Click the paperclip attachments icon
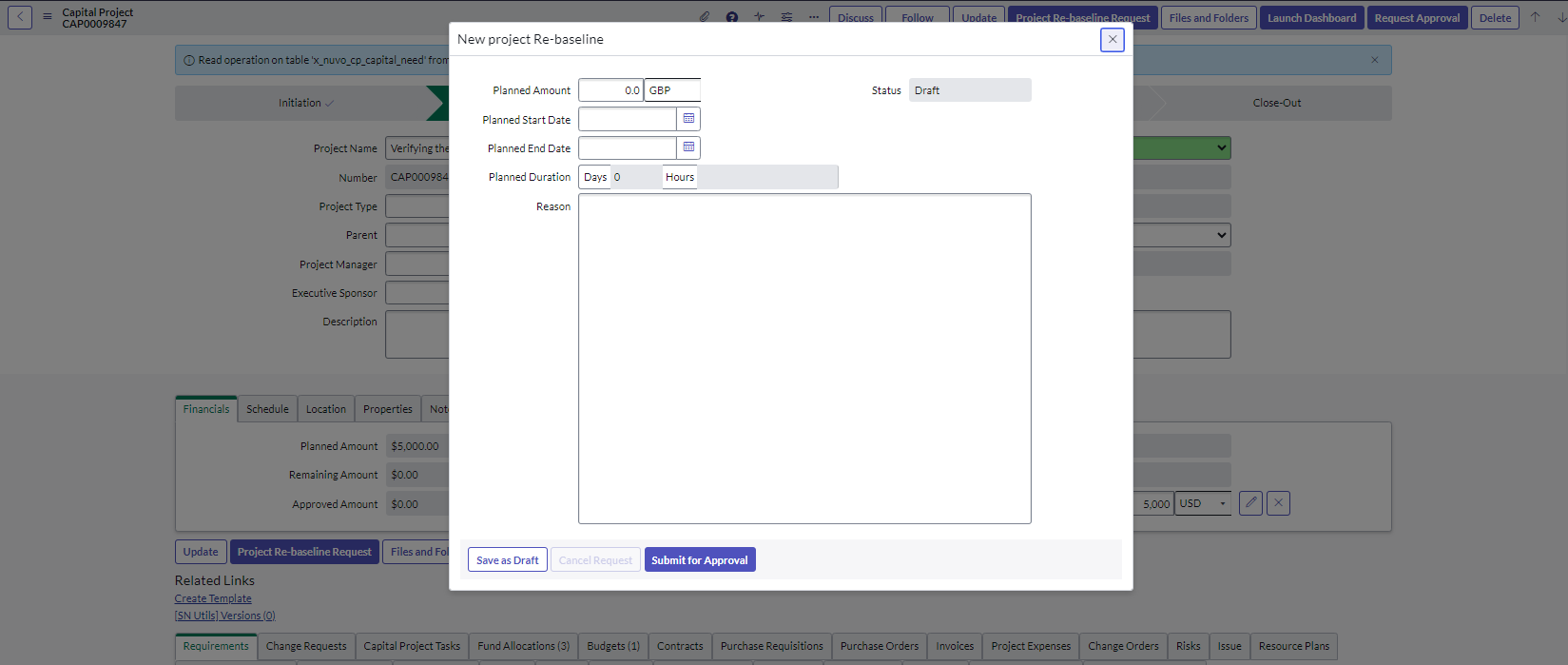Viewport: 1568px width, 665px height. [x=705, y=17]
